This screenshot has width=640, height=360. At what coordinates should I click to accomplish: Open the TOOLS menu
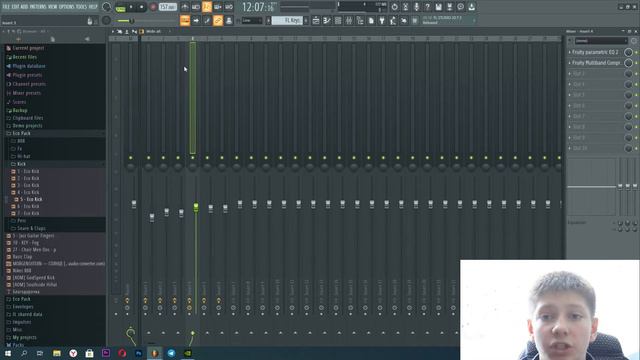pyautogui.click(x=82, y=7)
